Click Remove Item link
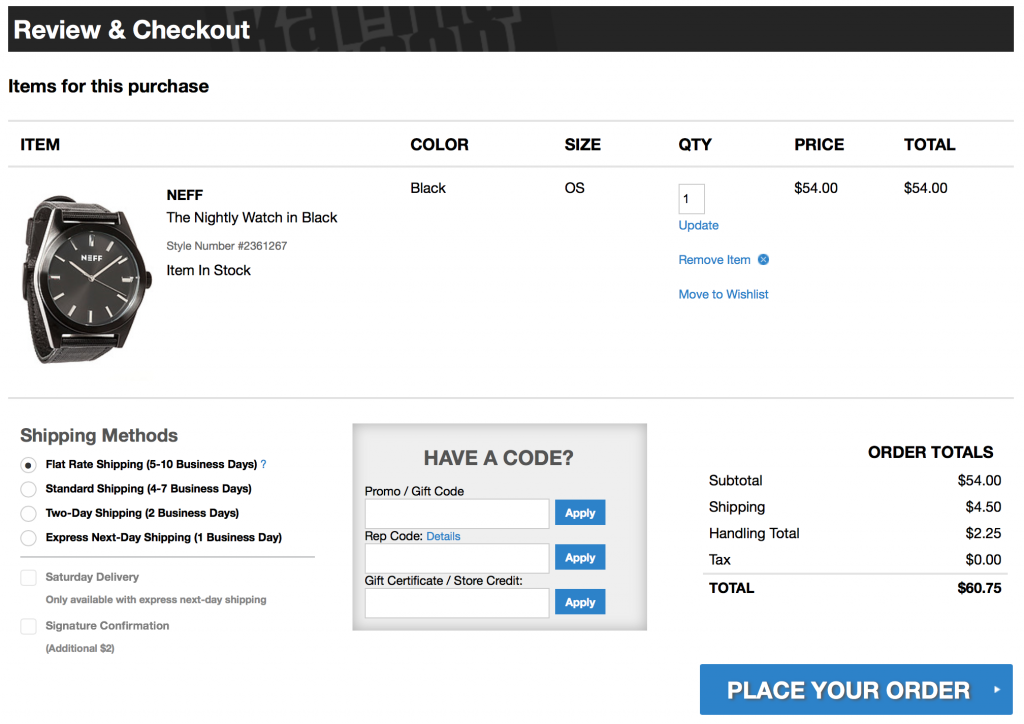Screen dimensions: 1024x724 point(714,260)
